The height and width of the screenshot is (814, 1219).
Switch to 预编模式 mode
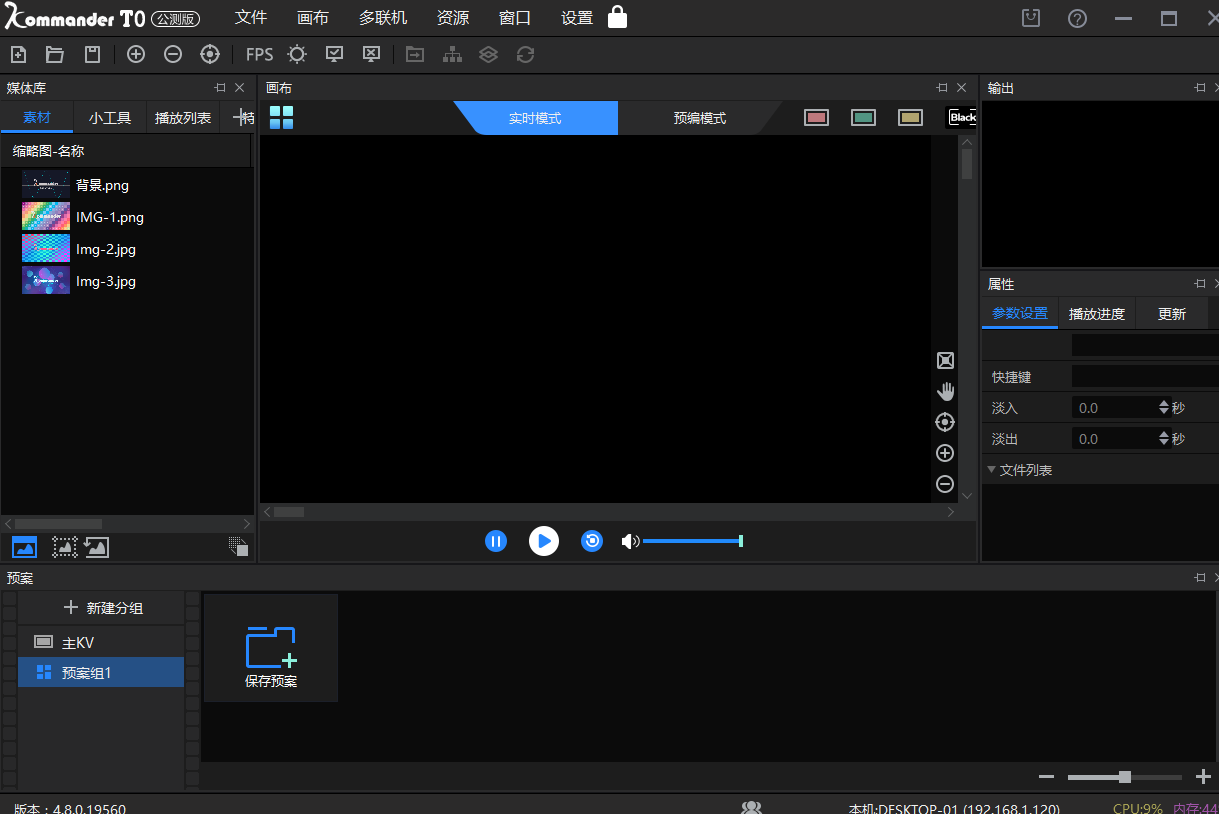pyautogui.click(x=699, y=118)
